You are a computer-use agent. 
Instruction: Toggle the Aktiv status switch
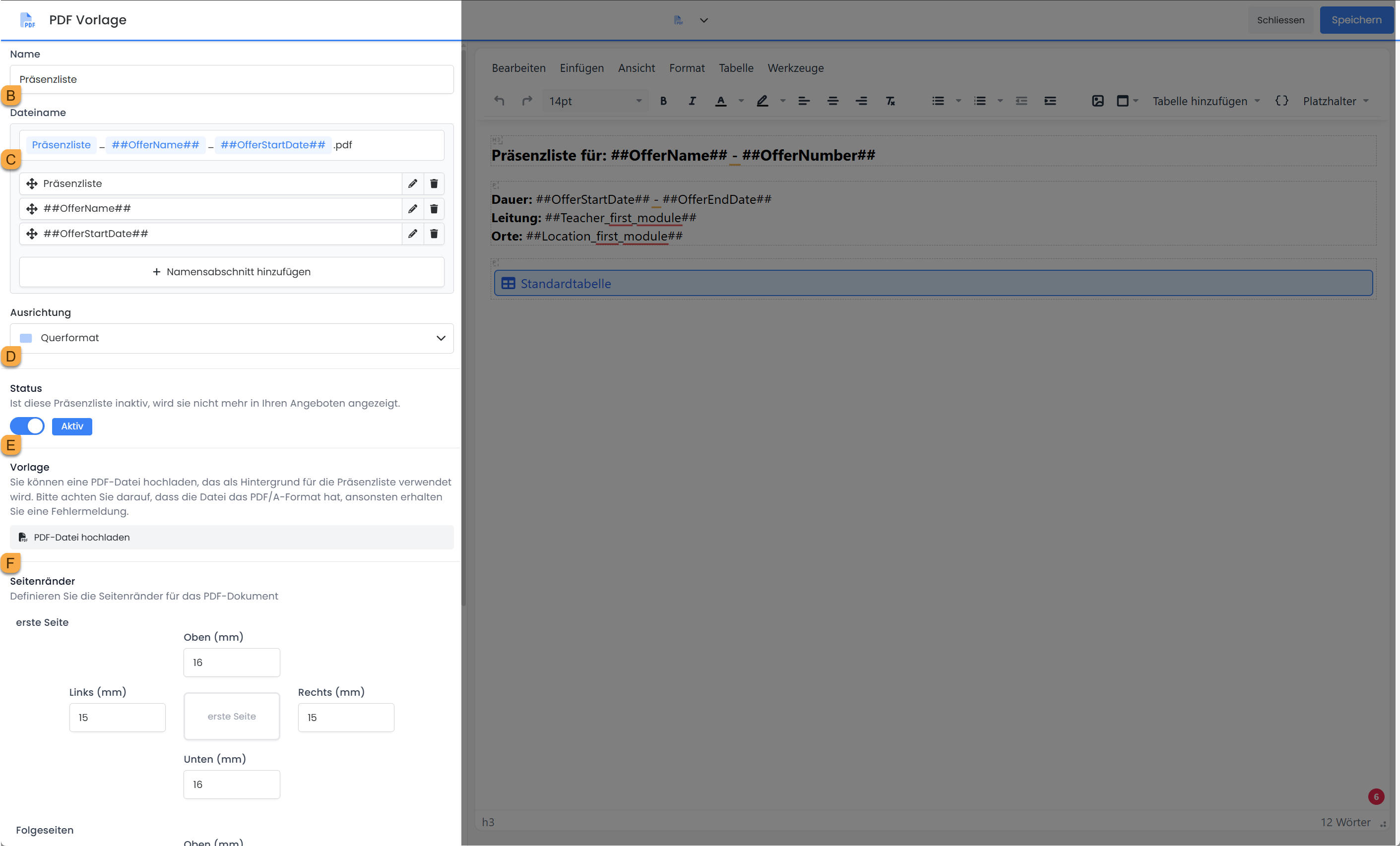[27, 426]
